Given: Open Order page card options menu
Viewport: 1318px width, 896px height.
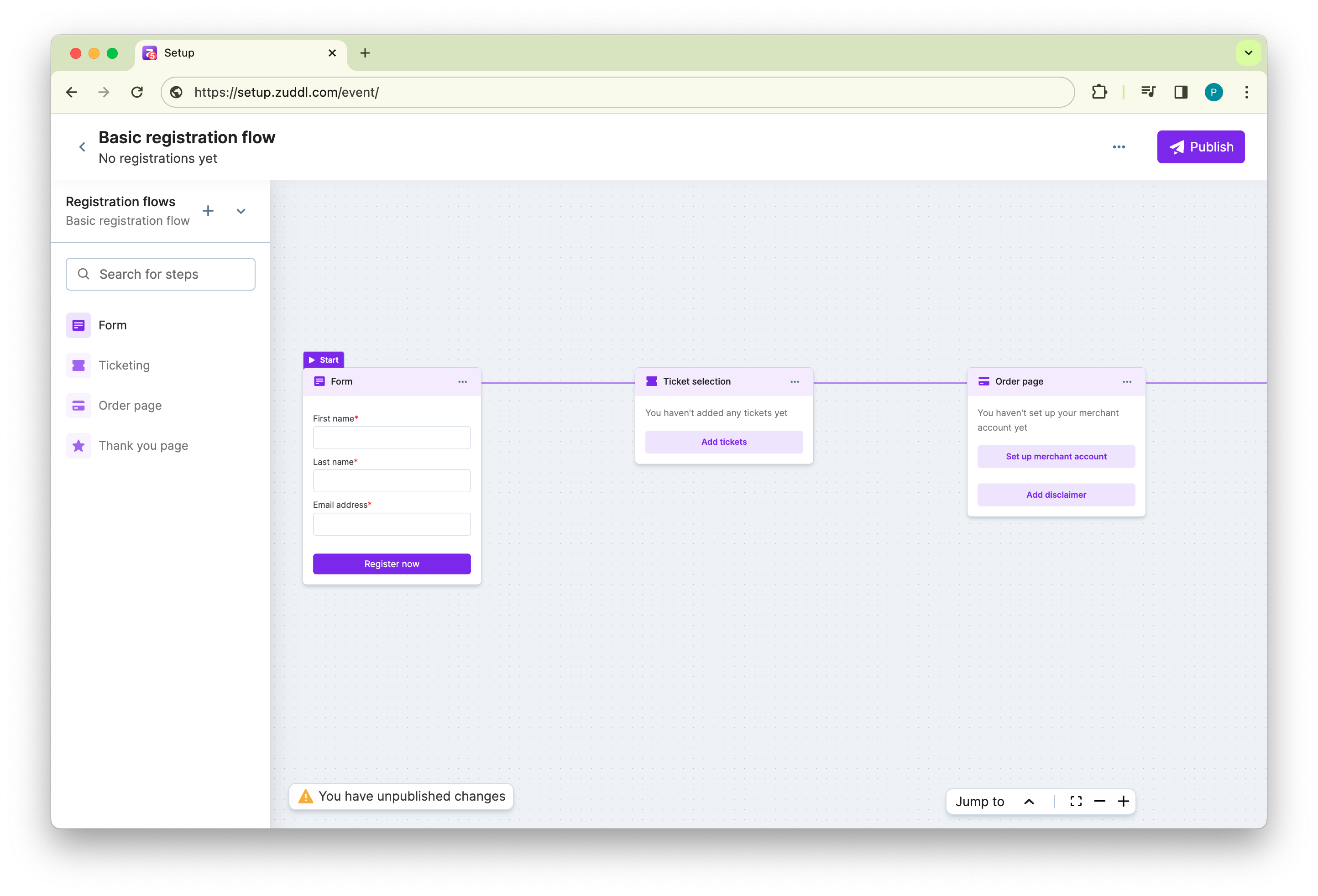Looking at the screenshot, I should [1126, 382].
